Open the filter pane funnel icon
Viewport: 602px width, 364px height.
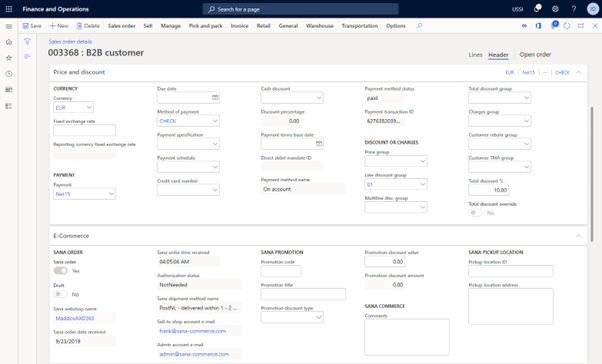coord(27,41)
